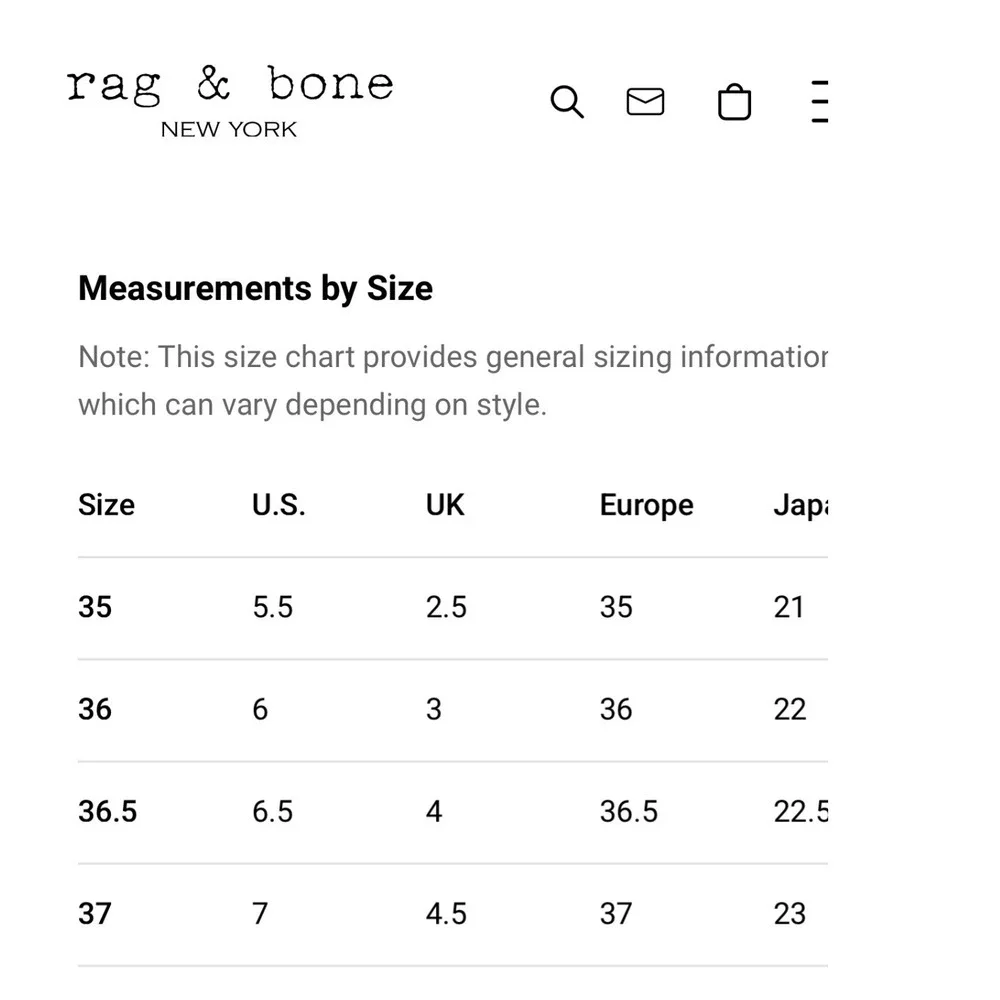Click the U.S. 5.5 value cell
Screen dimensions: 1000x1000
(273, 607)
